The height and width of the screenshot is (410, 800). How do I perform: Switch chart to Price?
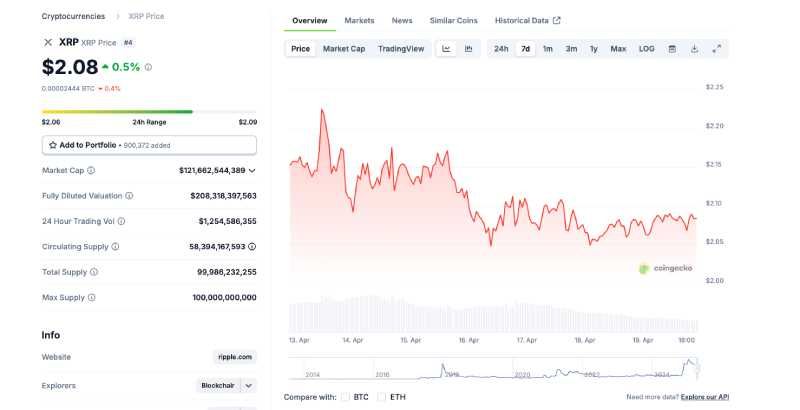pyautogui.click(x=301, y=49)
